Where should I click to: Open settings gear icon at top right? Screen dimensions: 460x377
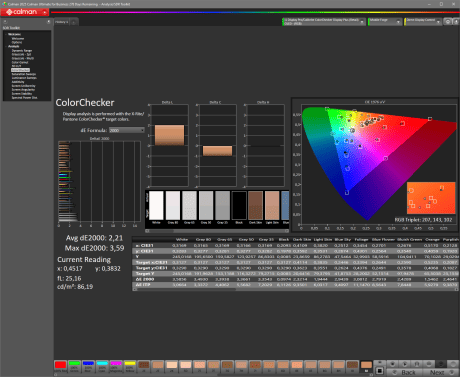(x=448, y=22)
